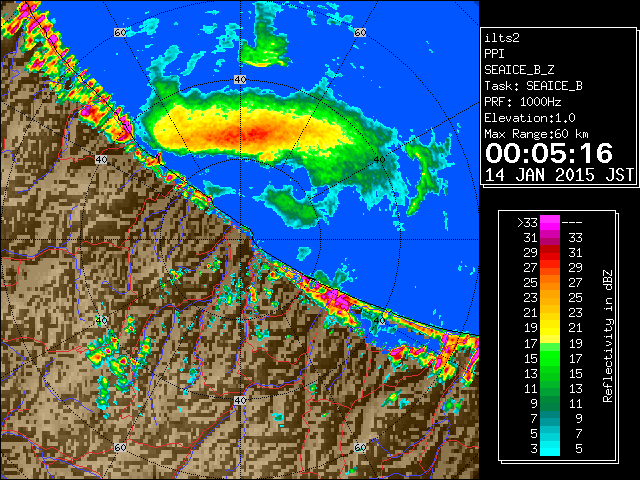Pick the 13–15 dBZ green legend band
640x480 pixels.
click(x=550, y=373)
